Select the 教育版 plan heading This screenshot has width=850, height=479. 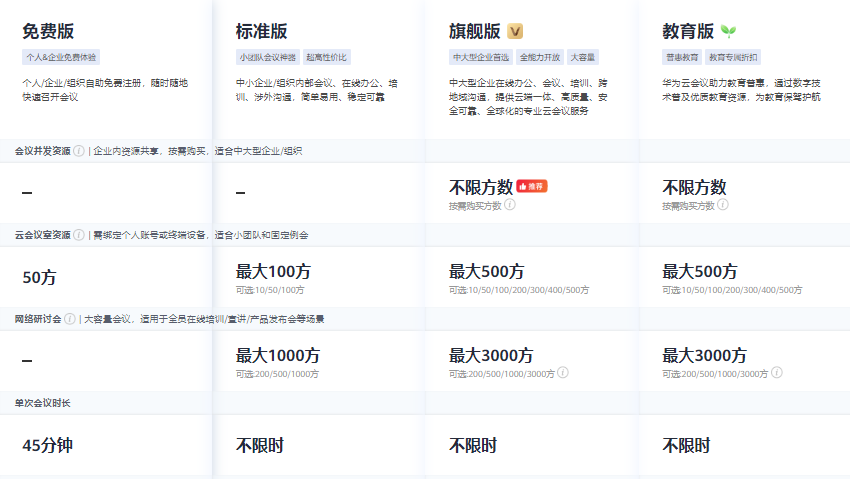[x=688, y=31]
